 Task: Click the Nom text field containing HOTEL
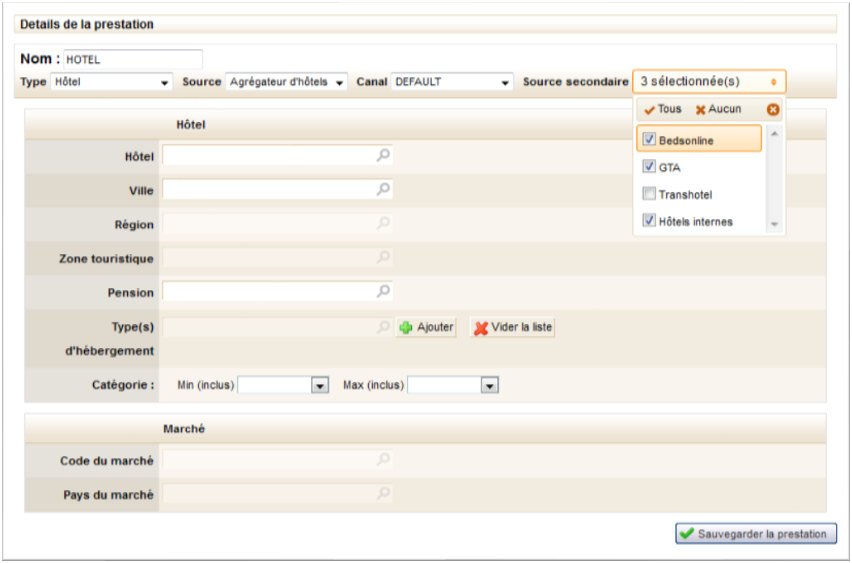click(x=132, y=60)
